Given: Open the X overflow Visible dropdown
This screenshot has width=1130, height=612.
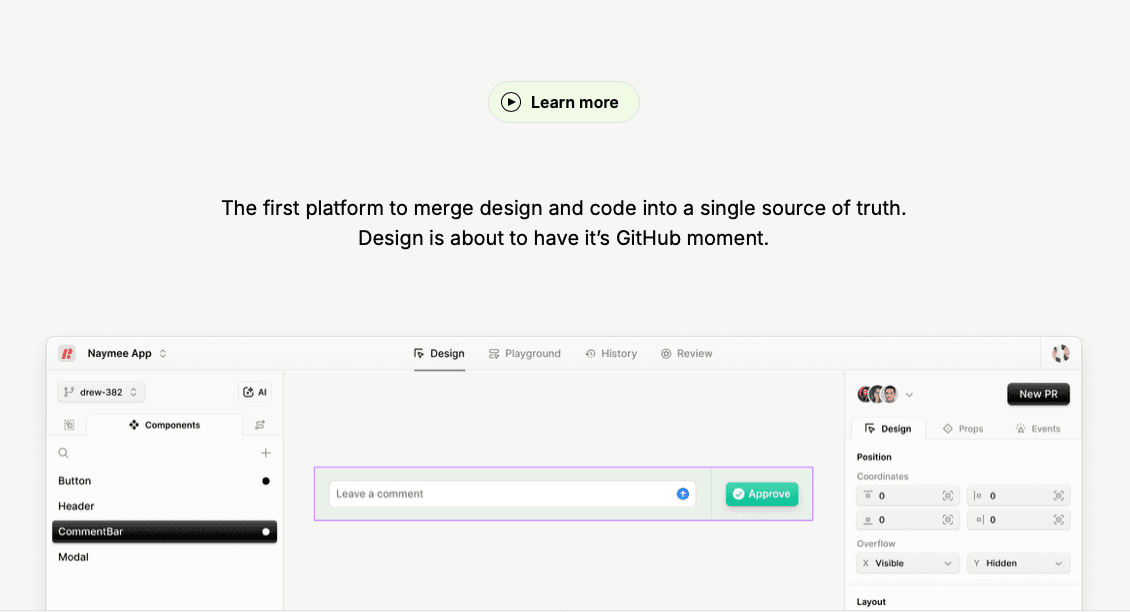Looking at the screenshot, I should pyautogui.click(x=908, y=563).
